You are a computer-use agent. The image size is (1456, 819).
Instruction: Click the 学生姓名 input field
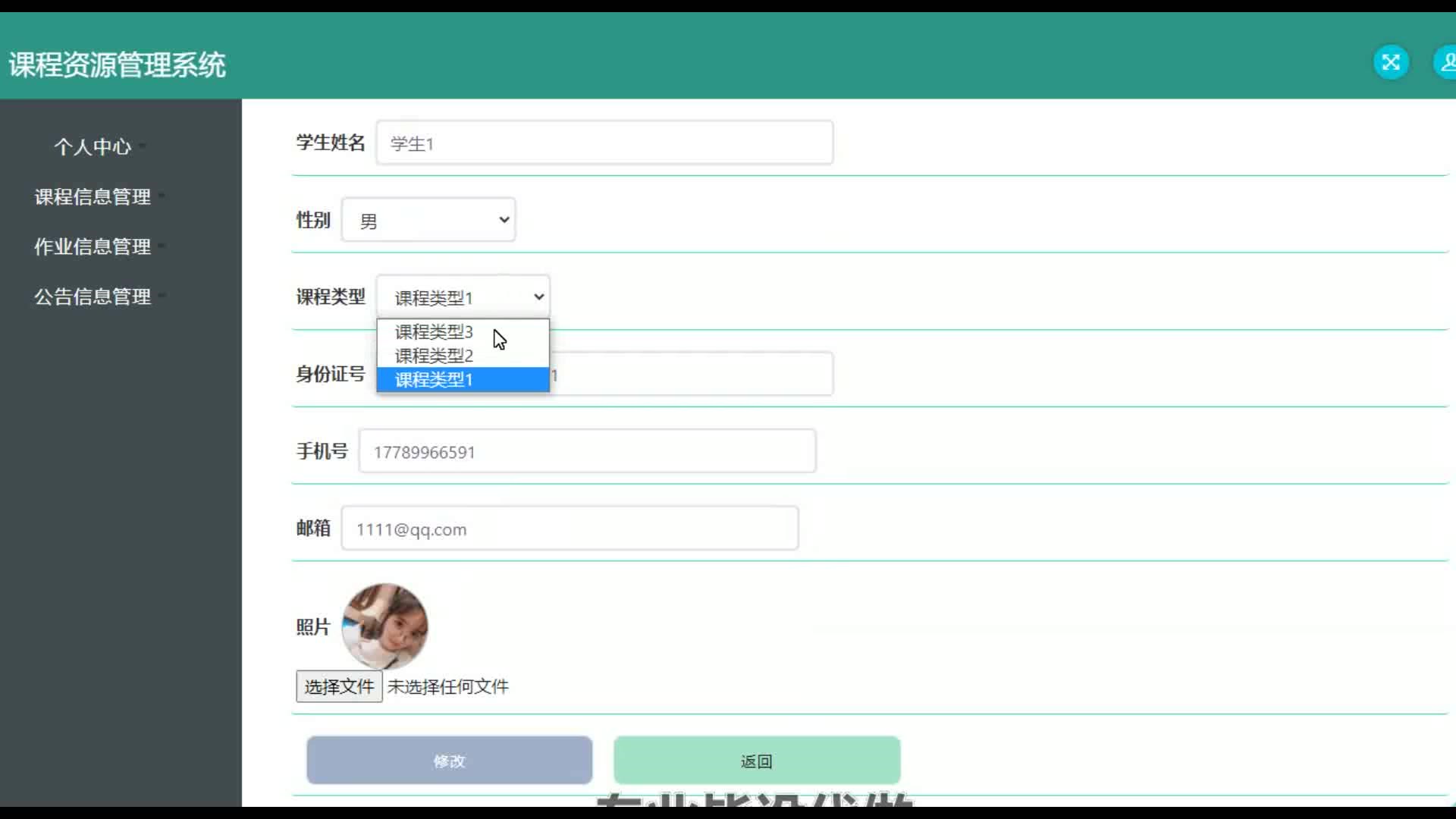click(604, 143)
